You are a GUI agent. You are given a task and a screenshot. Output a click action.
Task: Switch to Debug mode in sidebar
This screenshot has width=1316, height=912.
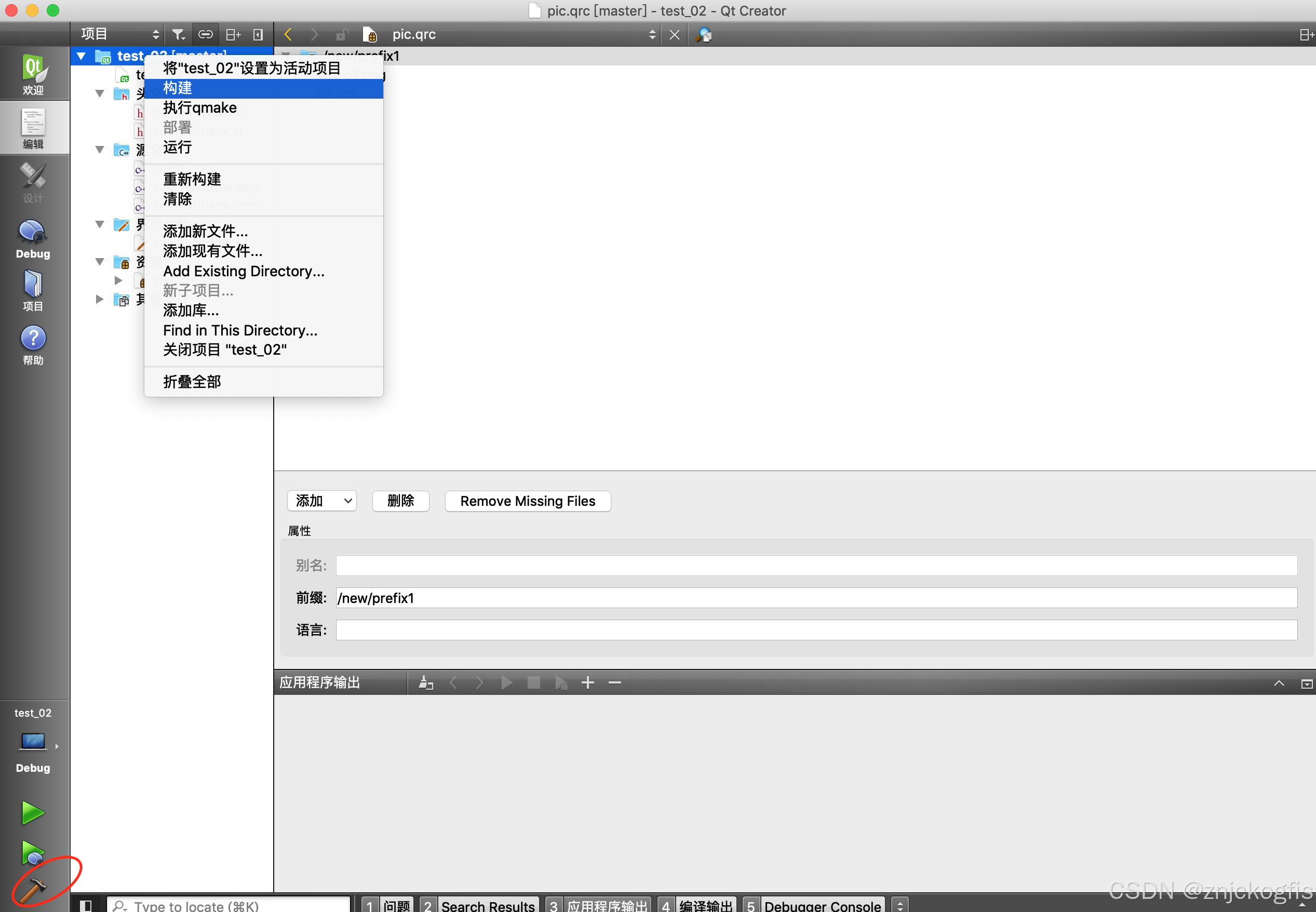tap(33, 239)
